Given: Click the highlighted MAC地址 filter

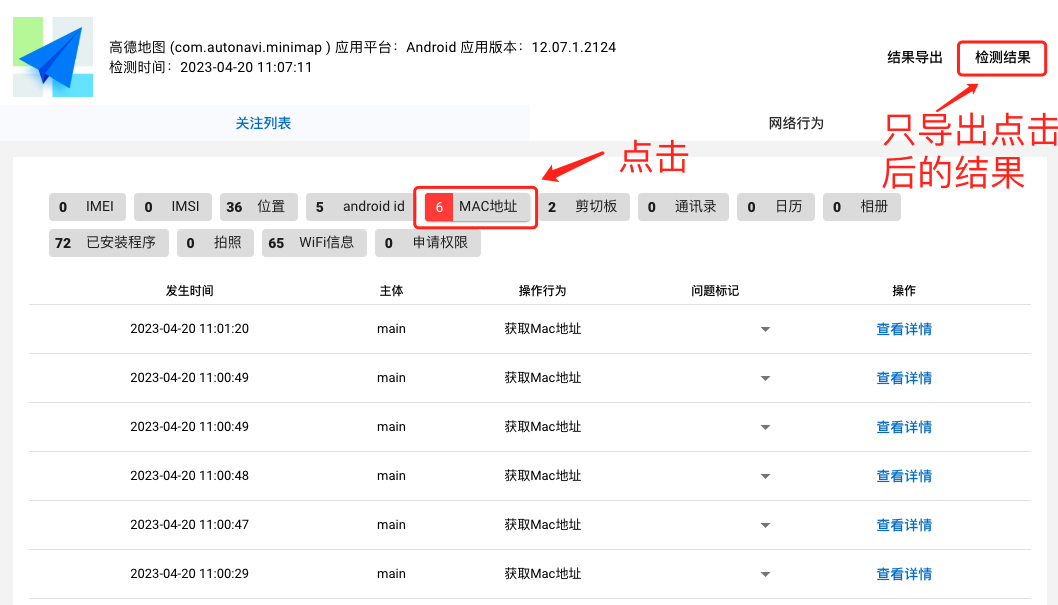Looking at the screenshot, I should [x=475, y=206].
